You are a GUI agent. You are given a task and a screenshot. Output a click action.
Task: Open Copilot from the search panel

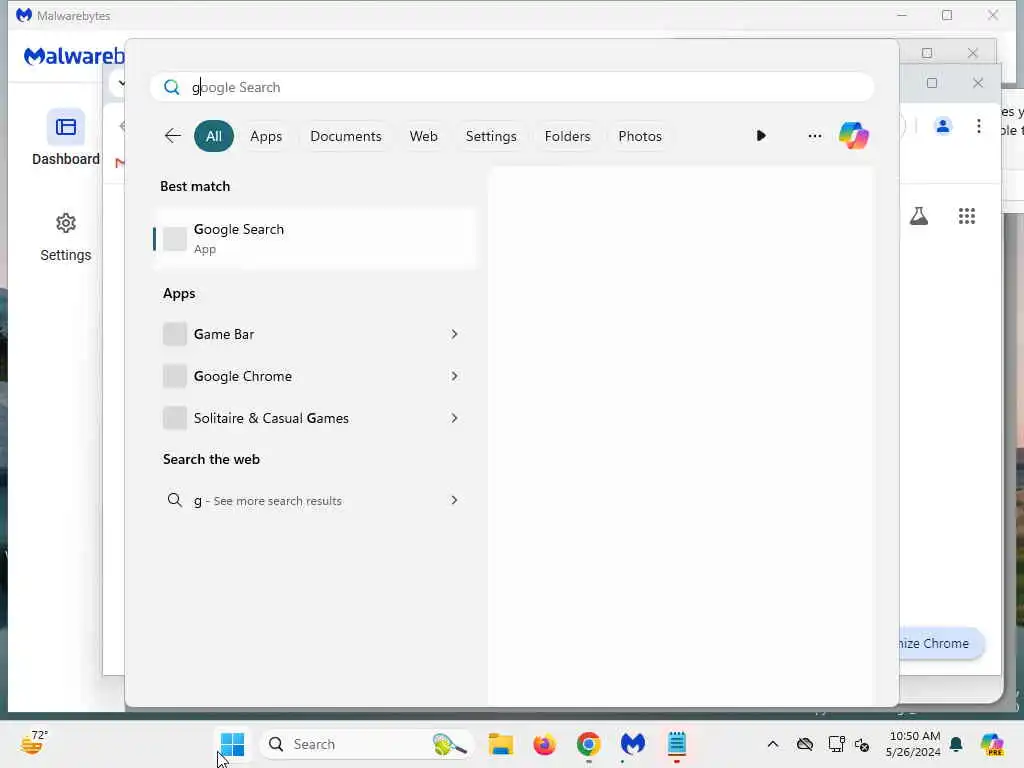tap(854, 136)
